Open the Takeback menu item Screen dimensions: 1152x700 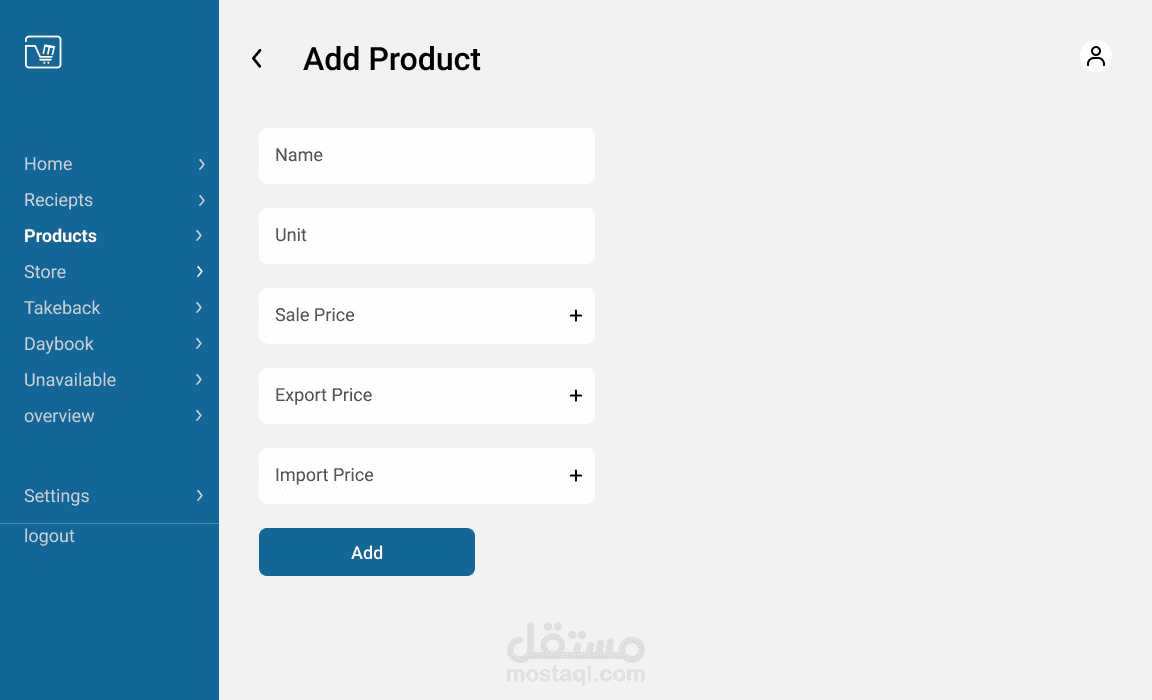tap(62, 308)
